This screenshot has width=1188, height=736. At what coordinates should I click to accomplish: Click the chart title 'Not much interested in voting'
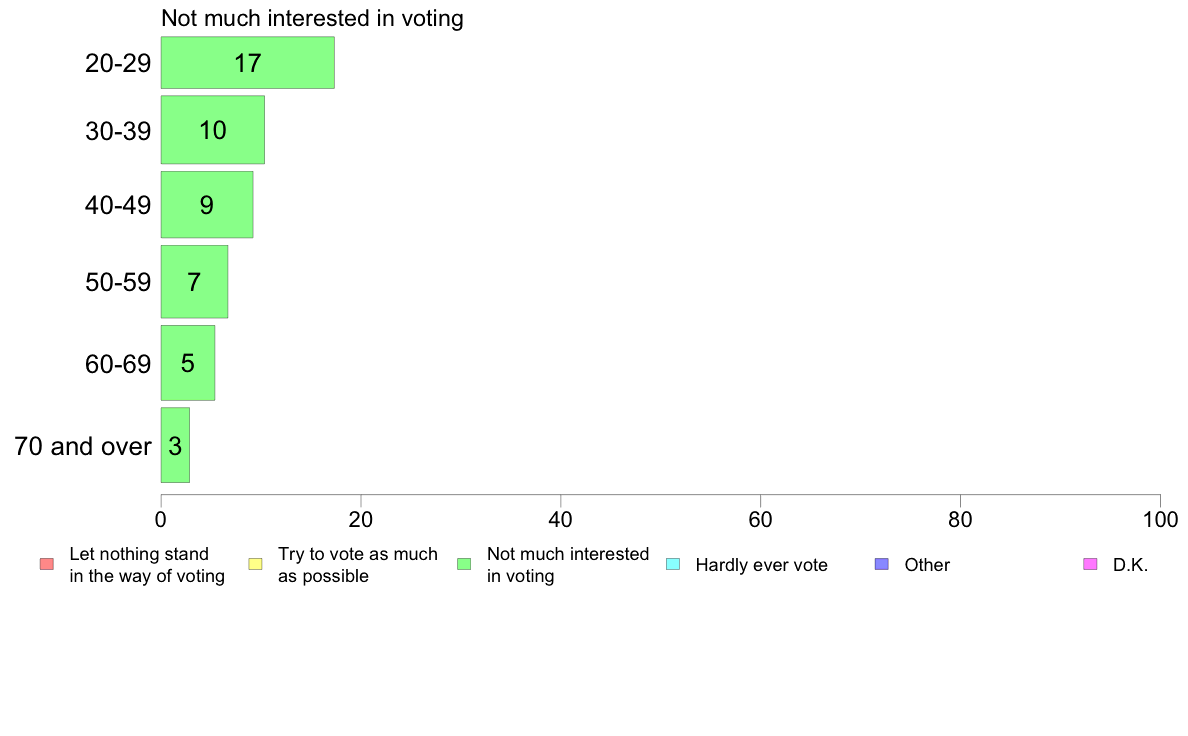(312, 18)
